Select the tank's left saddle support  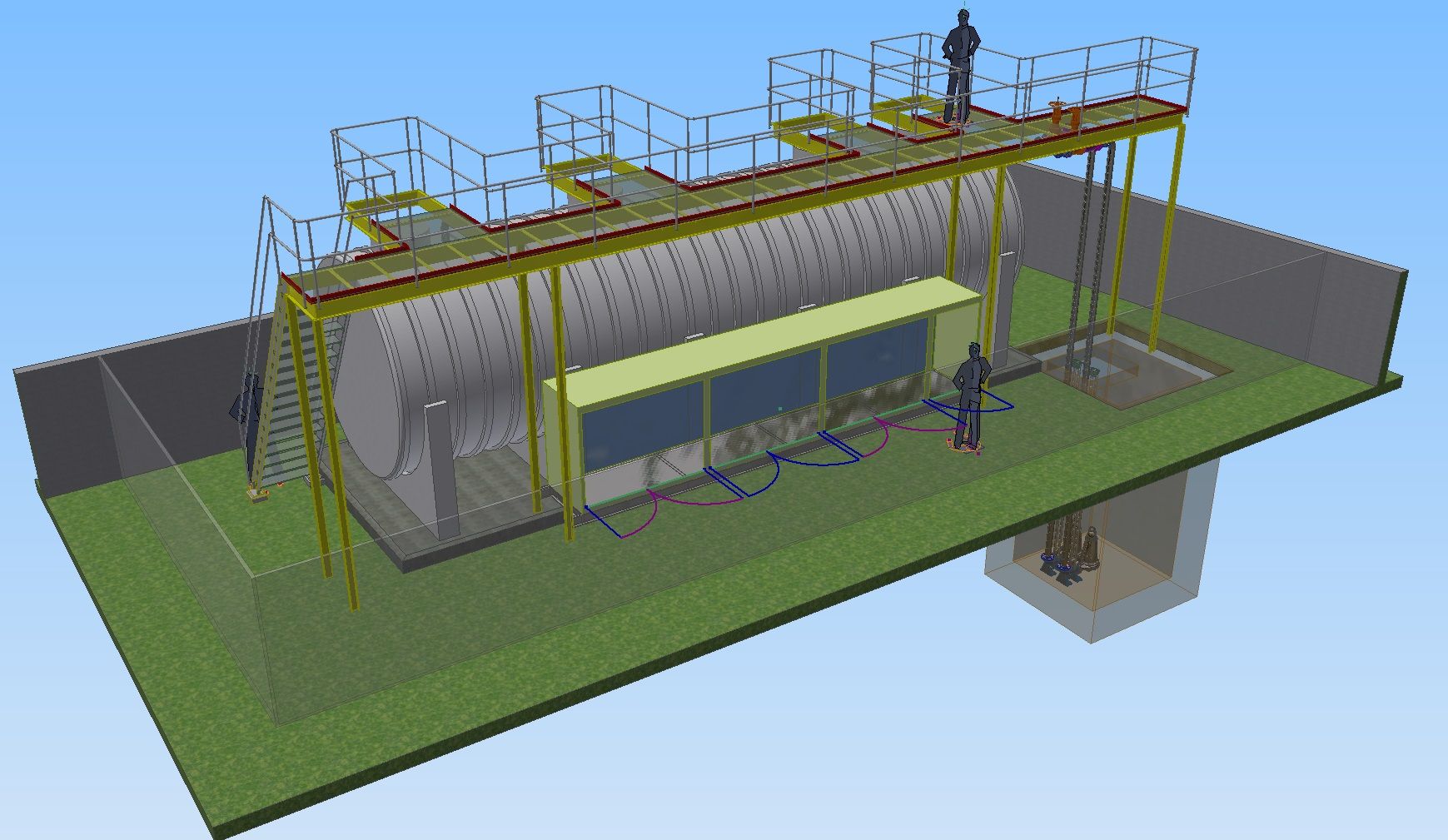coord(441,466)
